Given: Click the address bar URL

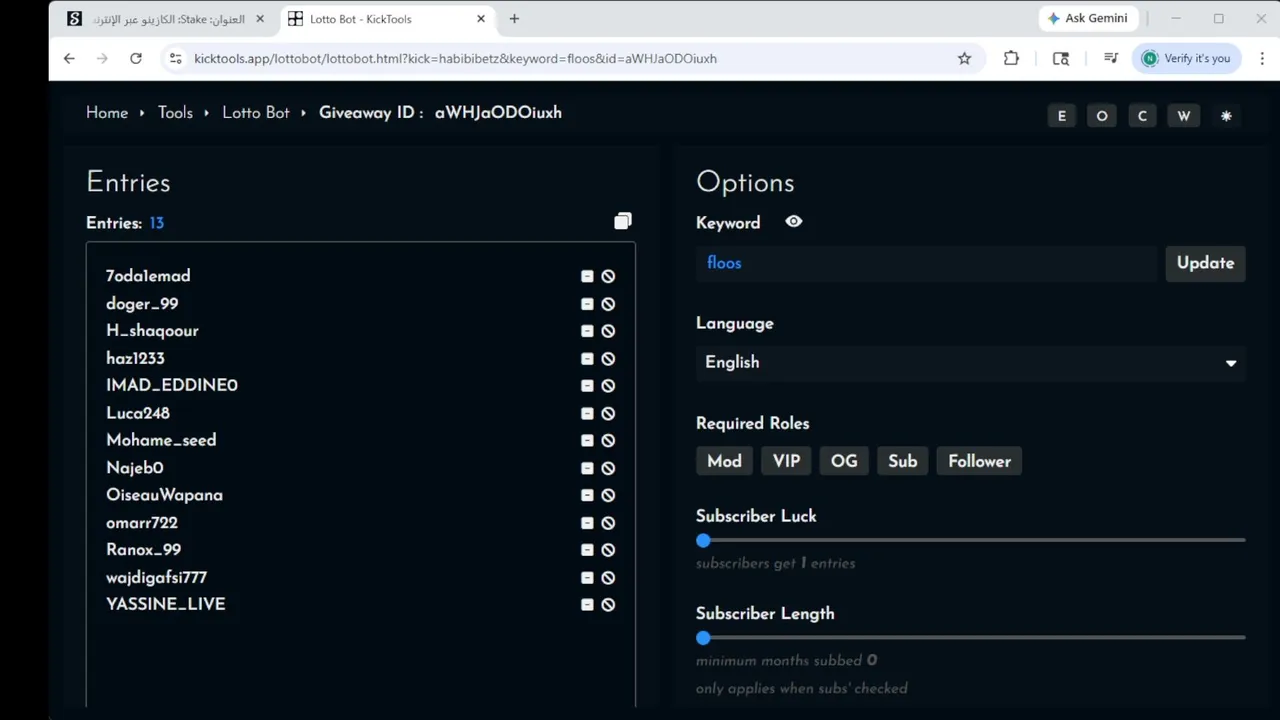Looking at the screenshot, I should [x=455, y=59].
